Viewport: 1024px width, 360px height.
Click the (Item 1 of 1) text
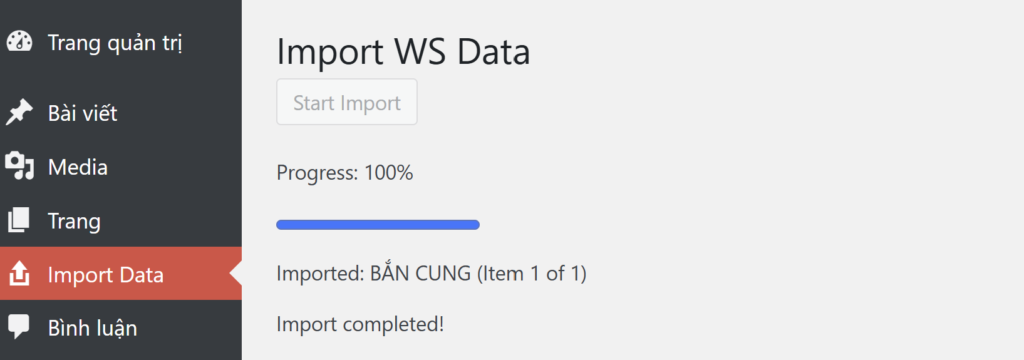click(532, 273)
